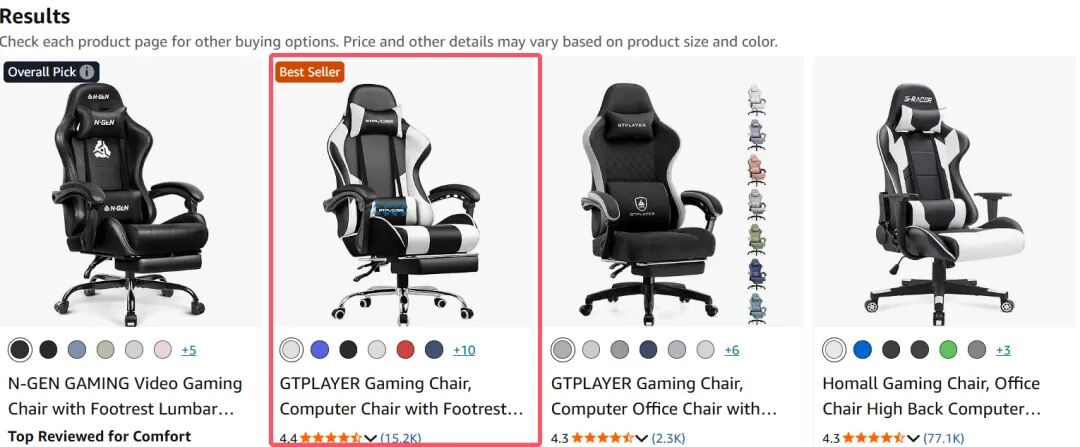
Task: Show +10 more colors for GTPLAYER chair
Action: pos(464,351)
